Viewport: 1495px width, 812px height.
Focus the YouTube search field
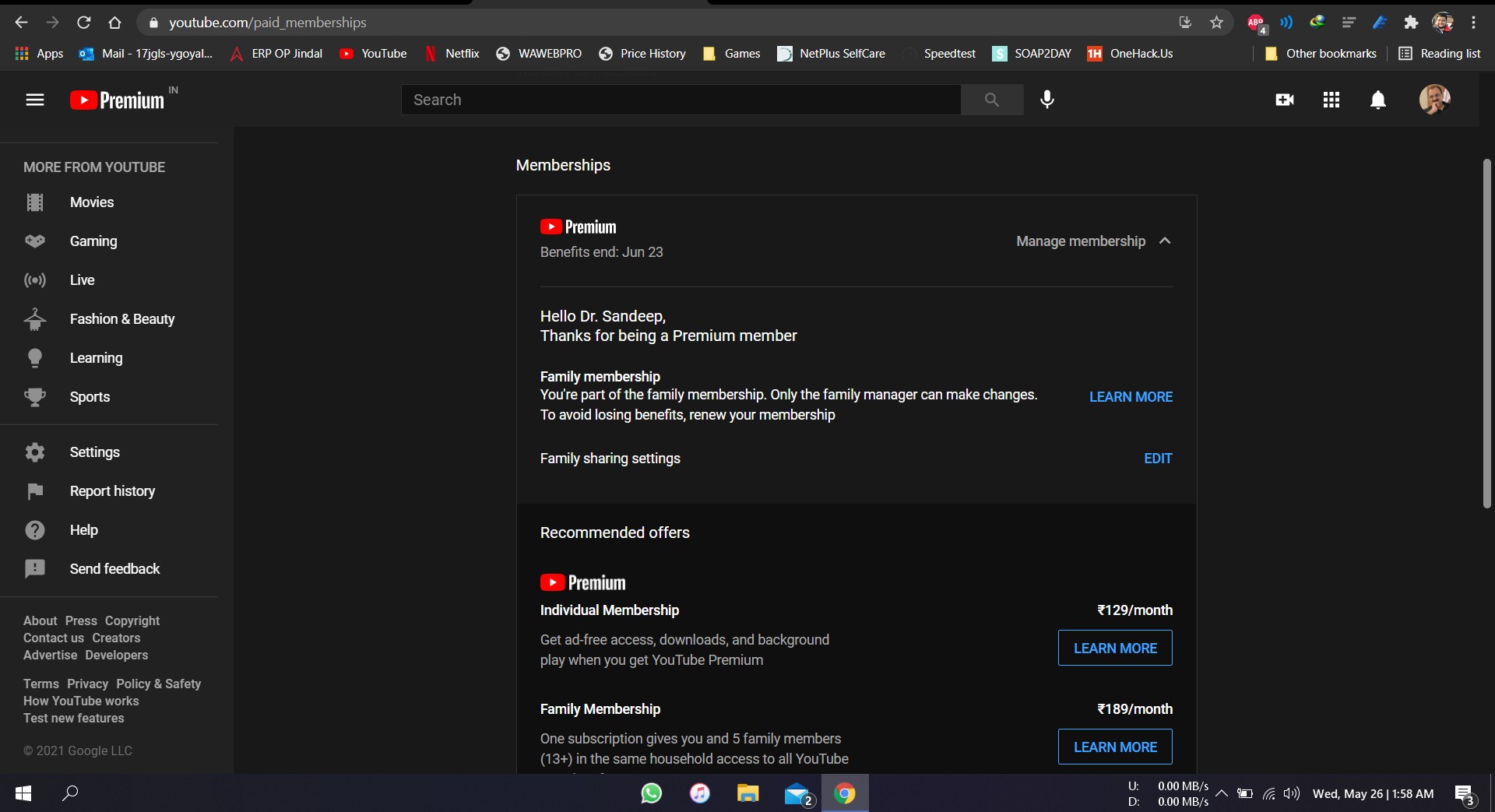pyautogui.click(x=680, y=100)
